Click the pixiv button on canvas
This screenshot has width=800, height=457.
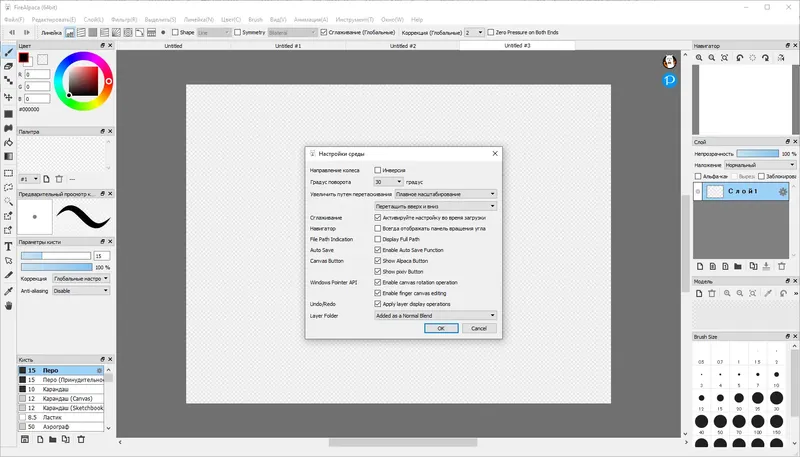(x=669, y=80)
